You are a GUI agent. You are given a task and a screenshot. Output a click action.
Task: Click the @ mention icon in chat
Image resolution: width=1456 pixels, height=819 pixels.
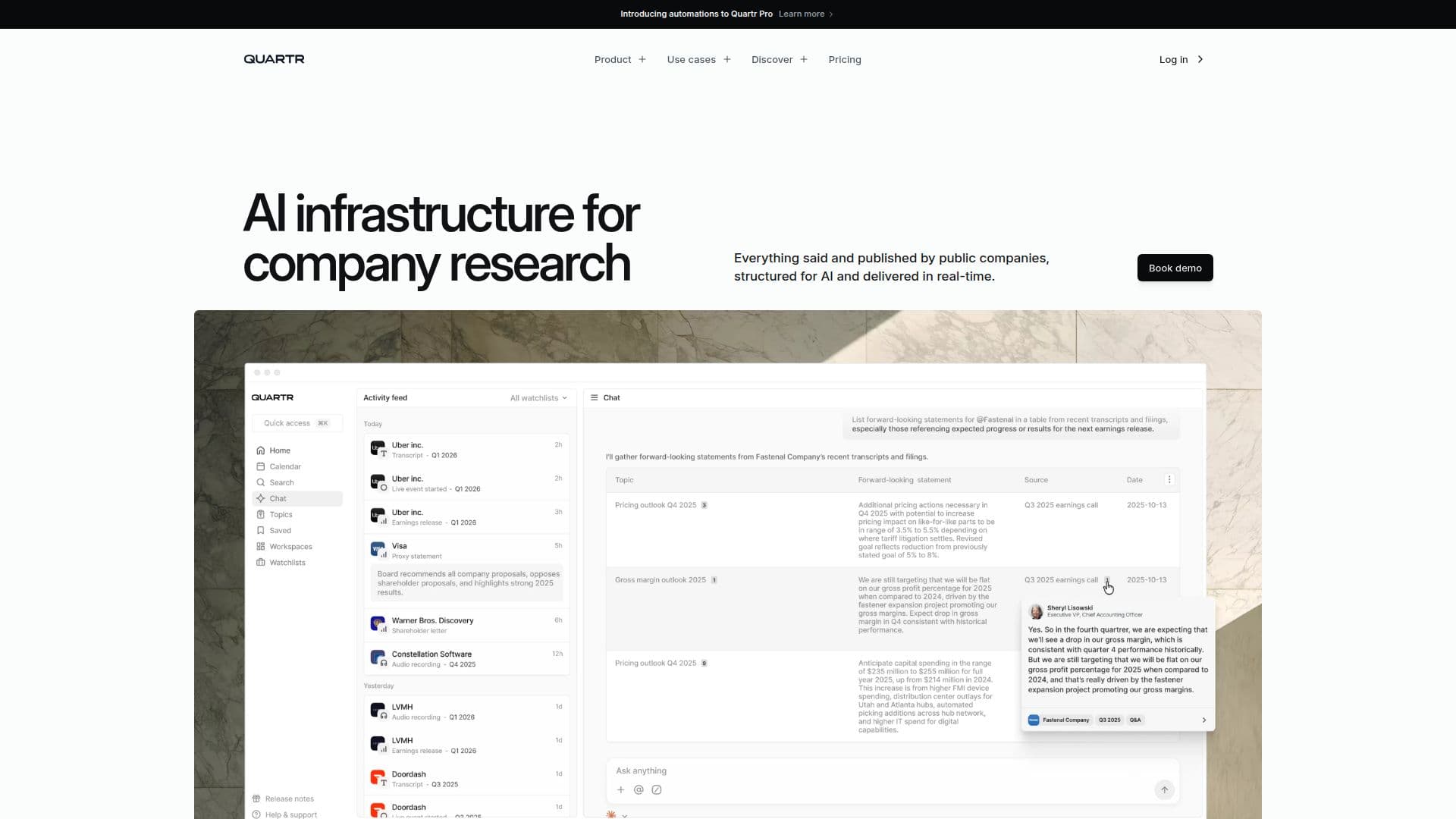639,789
